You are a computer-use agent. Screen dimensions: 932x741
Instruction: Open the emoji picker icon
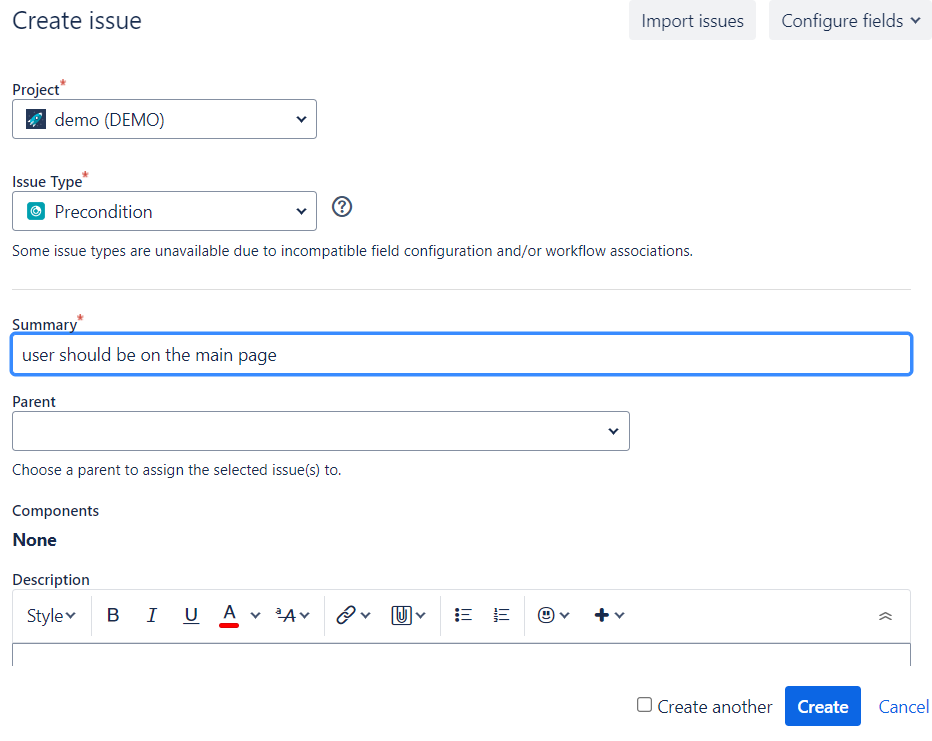coord(553,615)
